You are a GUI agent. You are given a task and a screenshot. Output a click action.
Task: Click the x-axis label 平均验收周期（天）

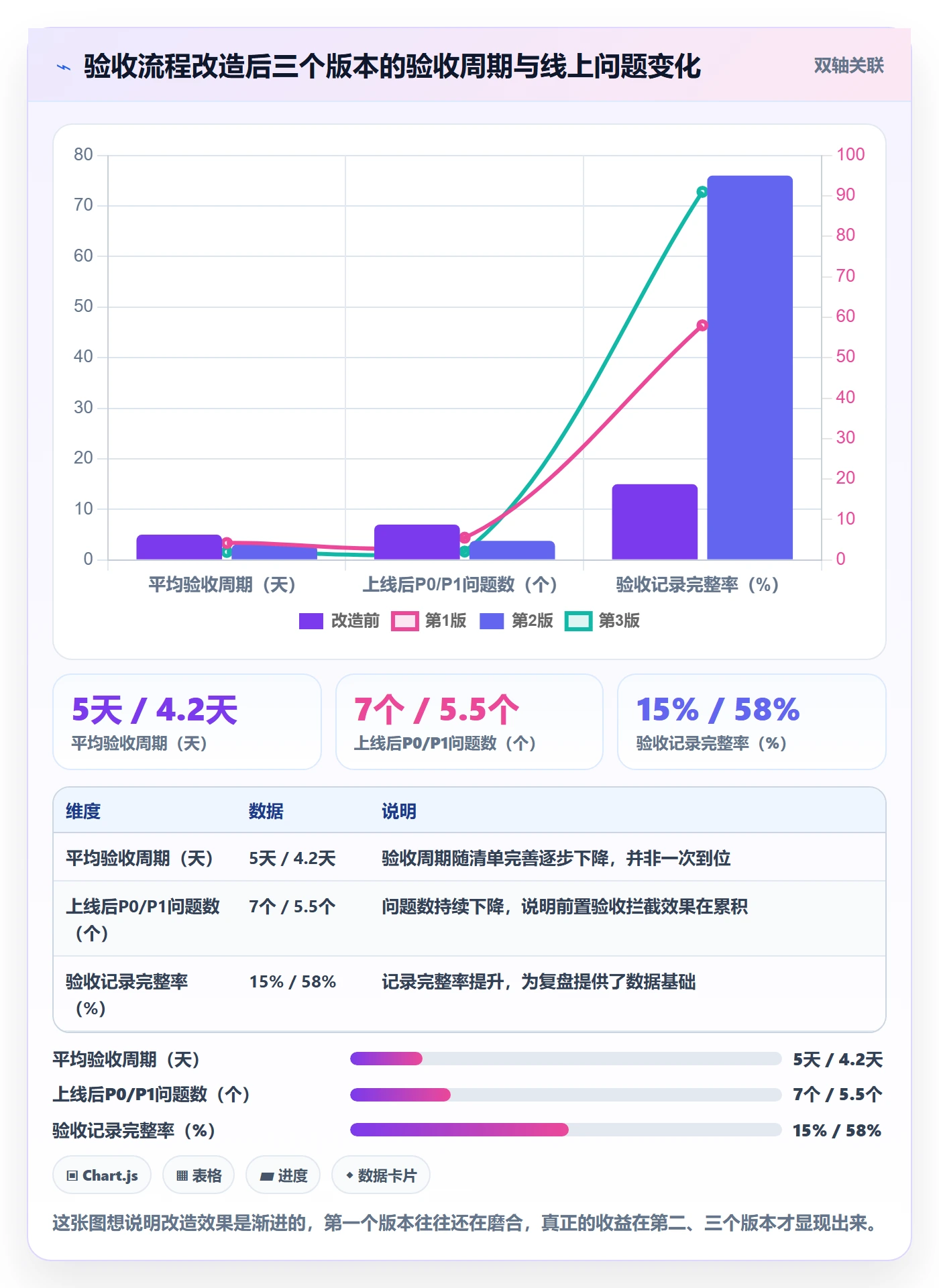tap(222, 585)
